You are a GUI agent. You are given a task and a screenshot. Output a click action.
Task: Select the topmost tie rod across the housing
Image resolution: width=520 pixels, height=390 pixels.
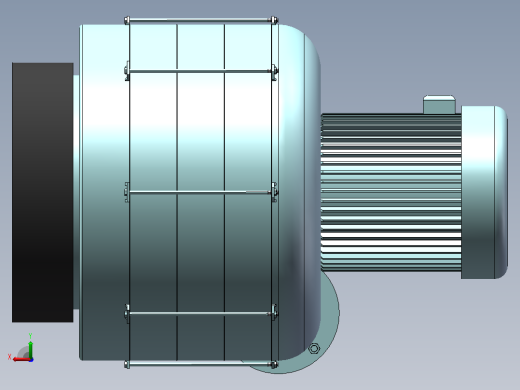click(x=200, y=21)
